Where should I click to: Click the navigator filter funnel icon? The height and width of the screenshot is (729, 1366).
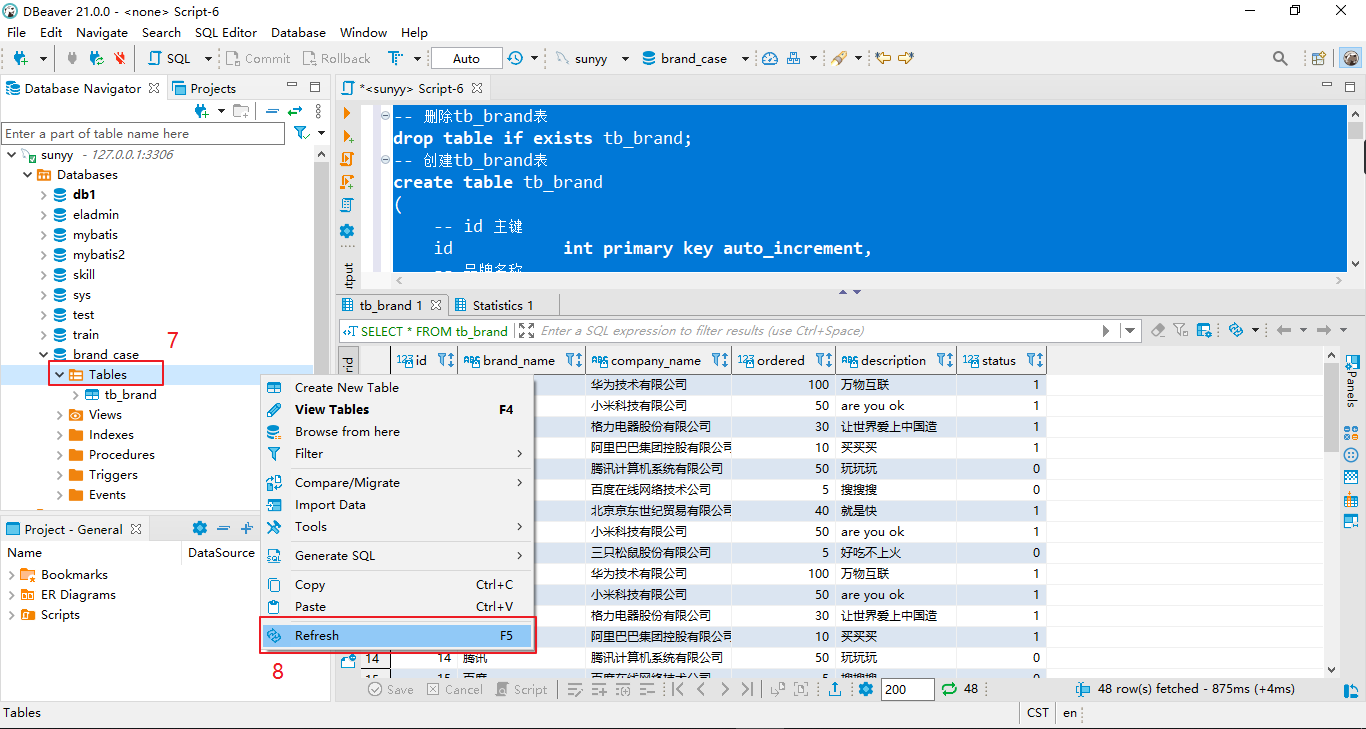pos(301,133)
